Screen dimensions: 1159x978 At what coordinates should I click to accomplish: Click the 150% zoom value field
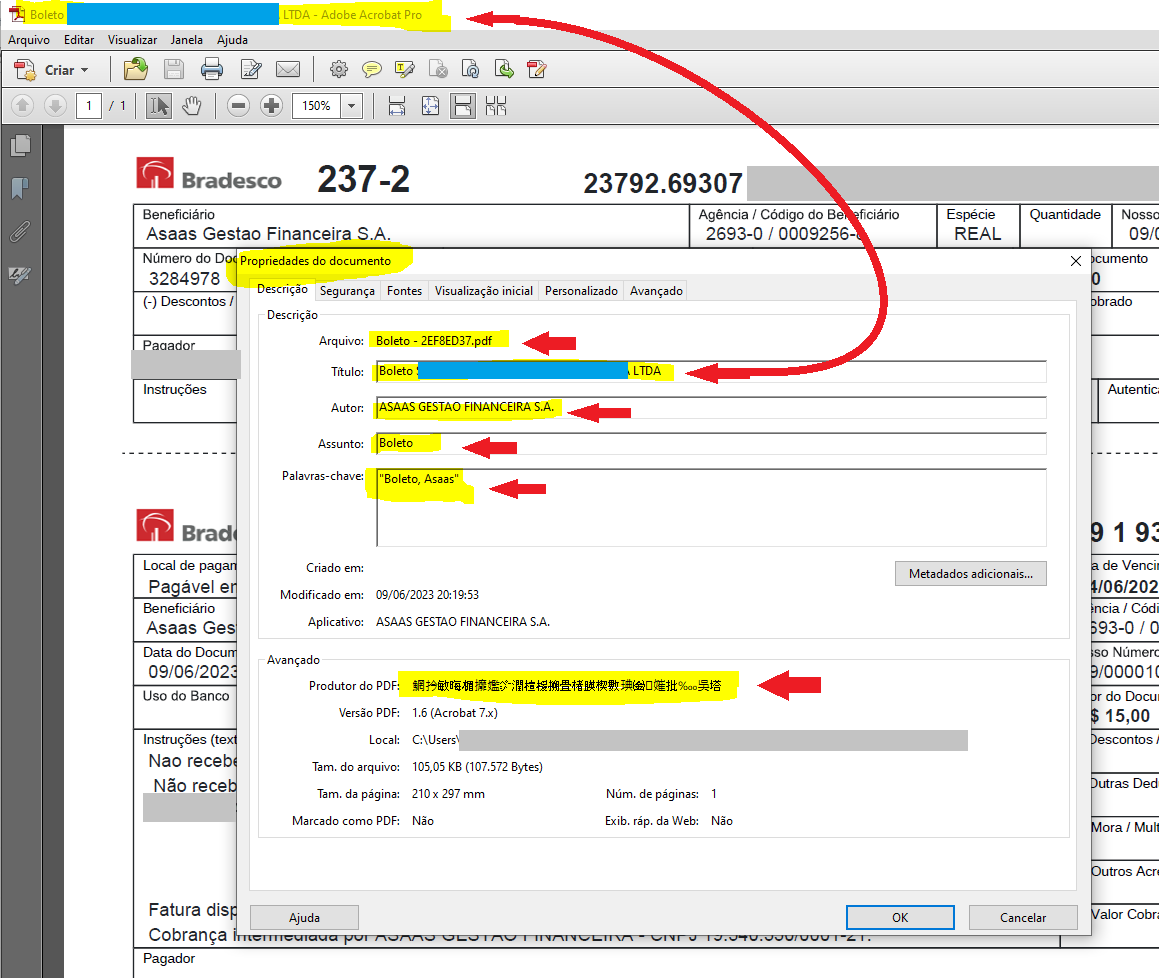(x=316, y=106)
